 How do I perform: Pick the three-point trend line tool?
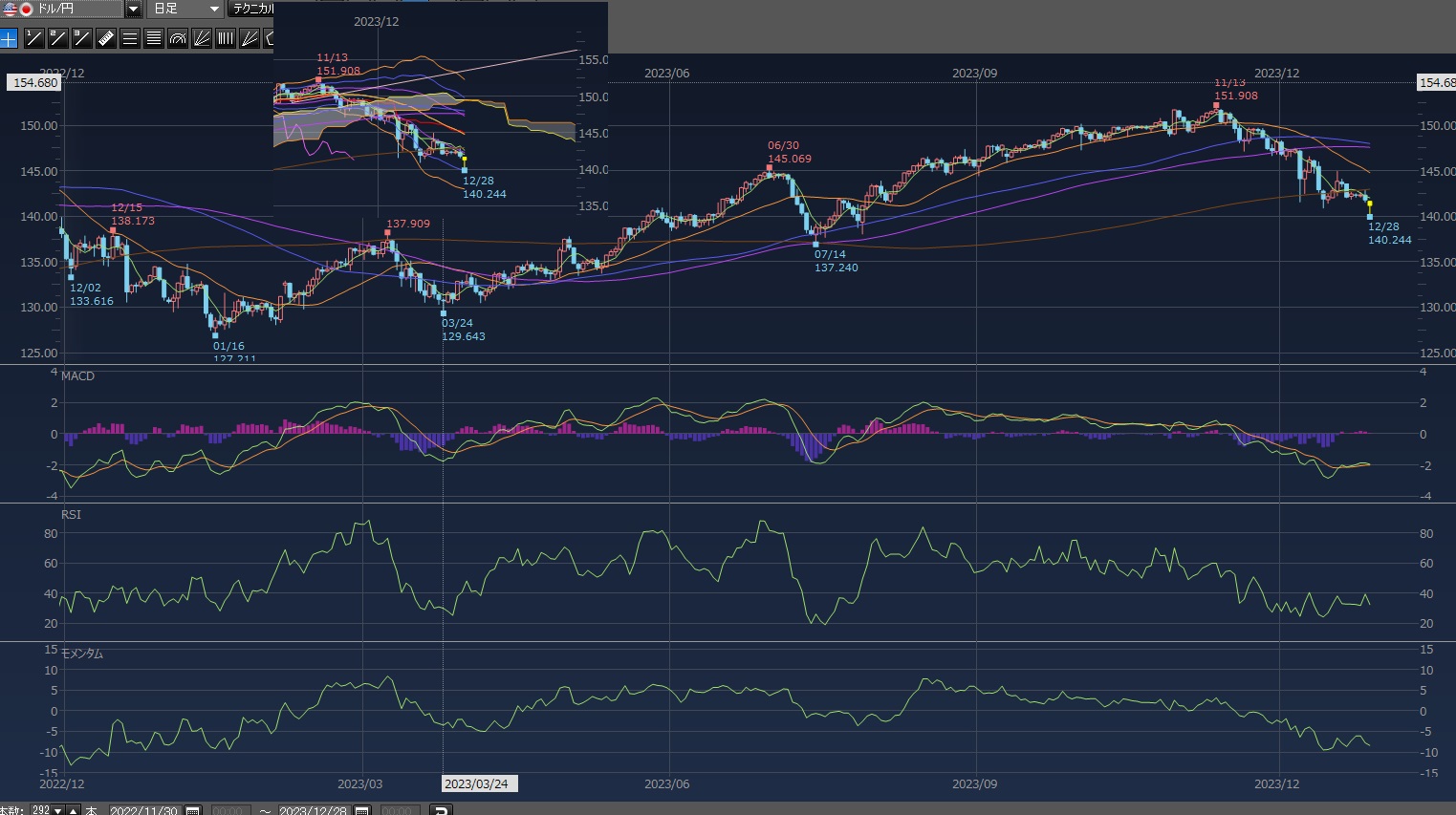pyautogui.click(x=81, y=38)
